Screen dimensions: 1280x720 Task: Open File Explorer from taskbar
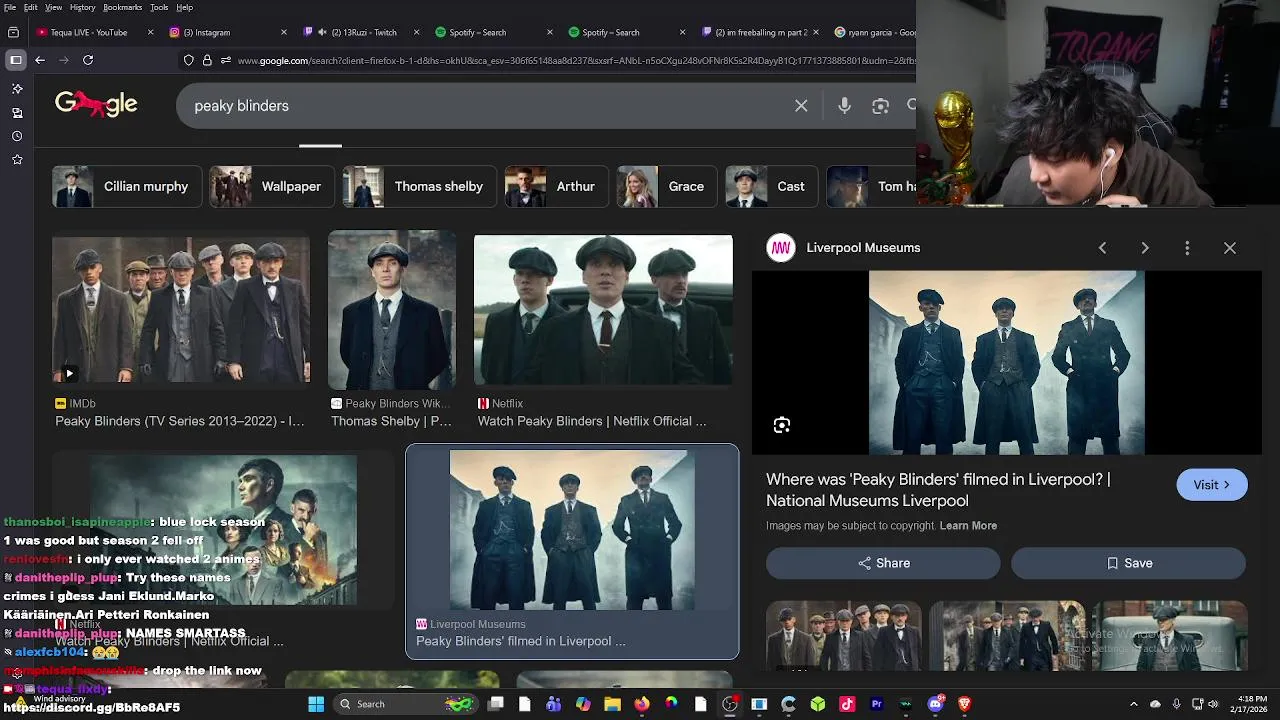(x=612, y=704)
